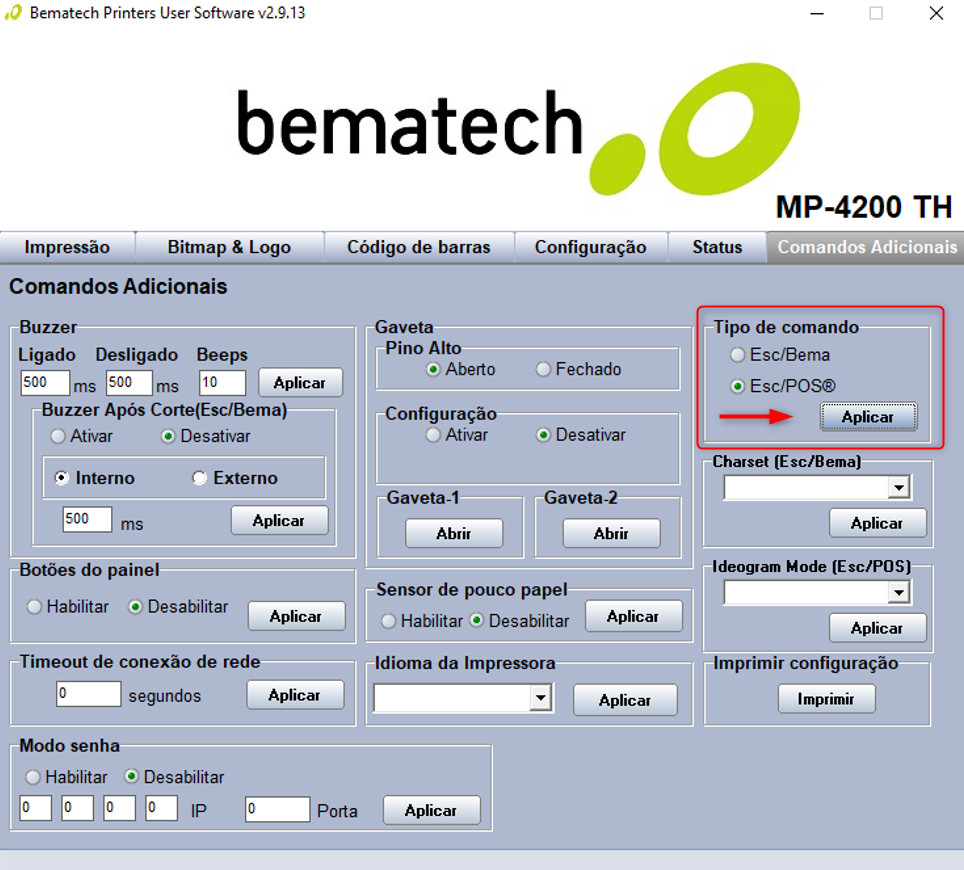Apply the Buzzer Após Corte settings
964x870 pixels.
[x=279, y=521]
